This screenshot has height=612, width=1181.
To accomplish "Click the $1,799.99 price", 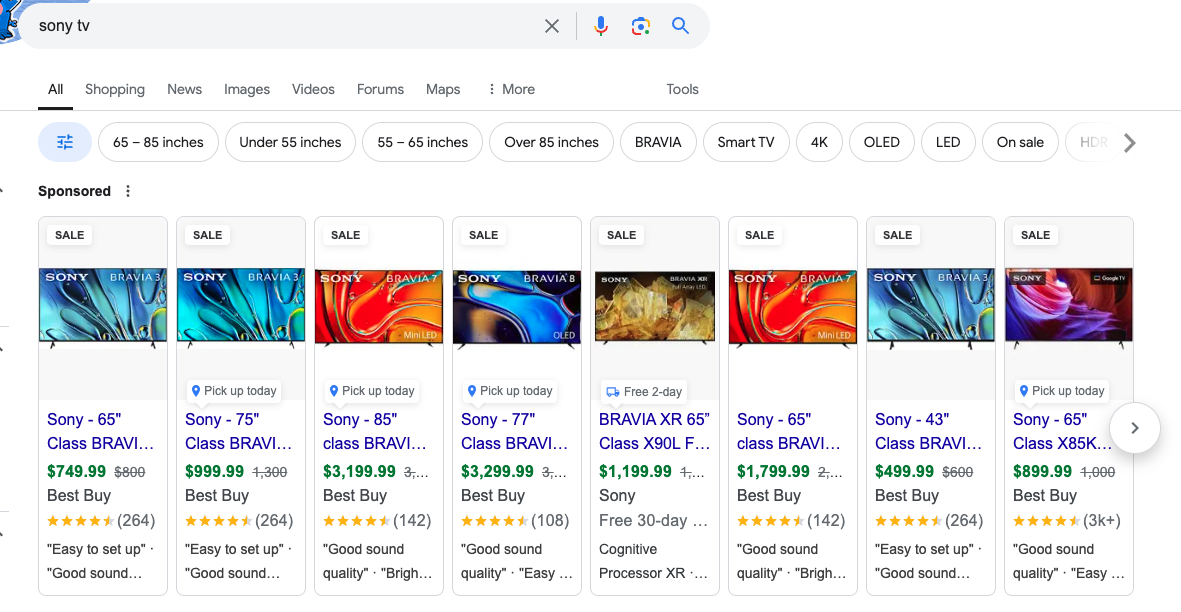I will 773,471.
